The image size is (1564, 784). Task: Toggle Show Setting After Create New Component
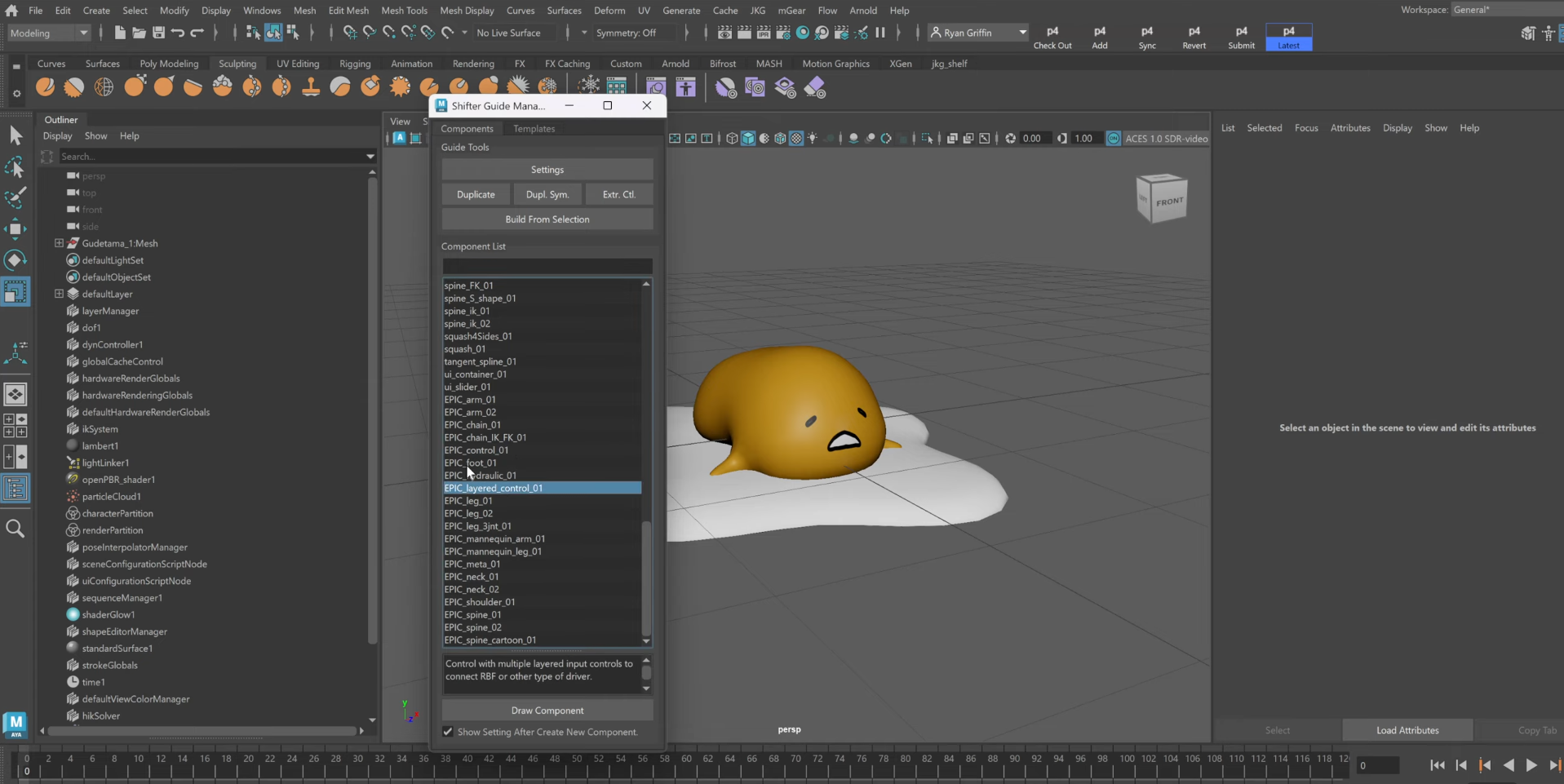point(448,732)
